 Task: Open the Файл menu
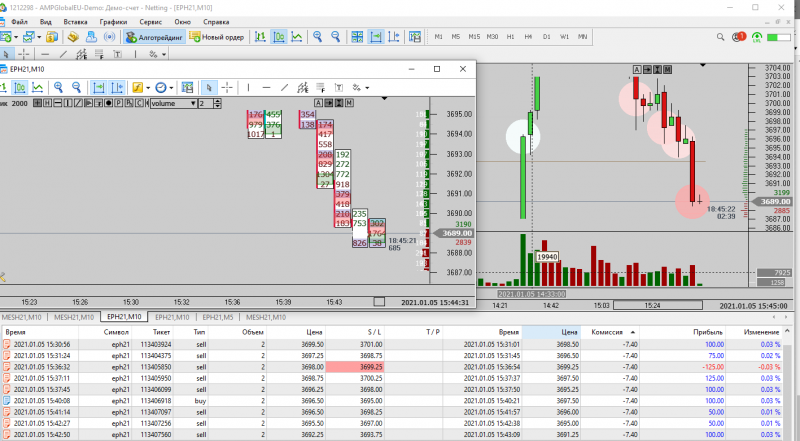(19, 22)
